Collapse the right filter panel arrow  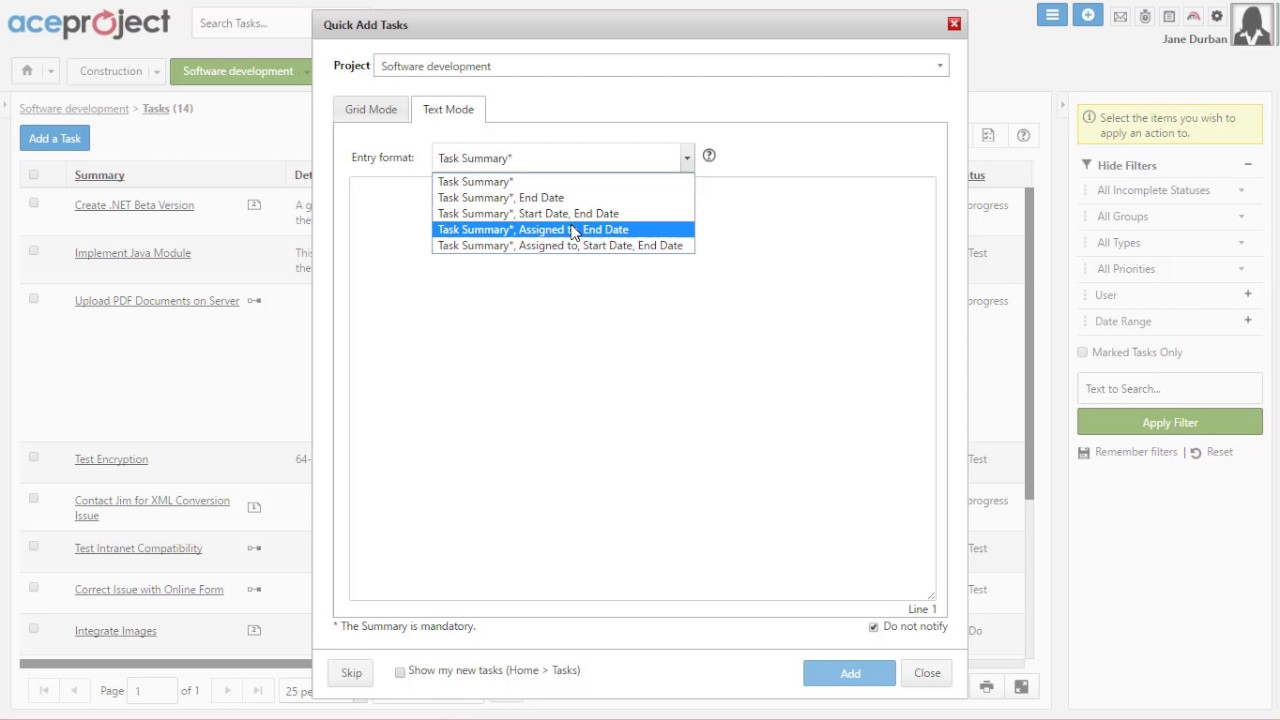[1062, 105]
